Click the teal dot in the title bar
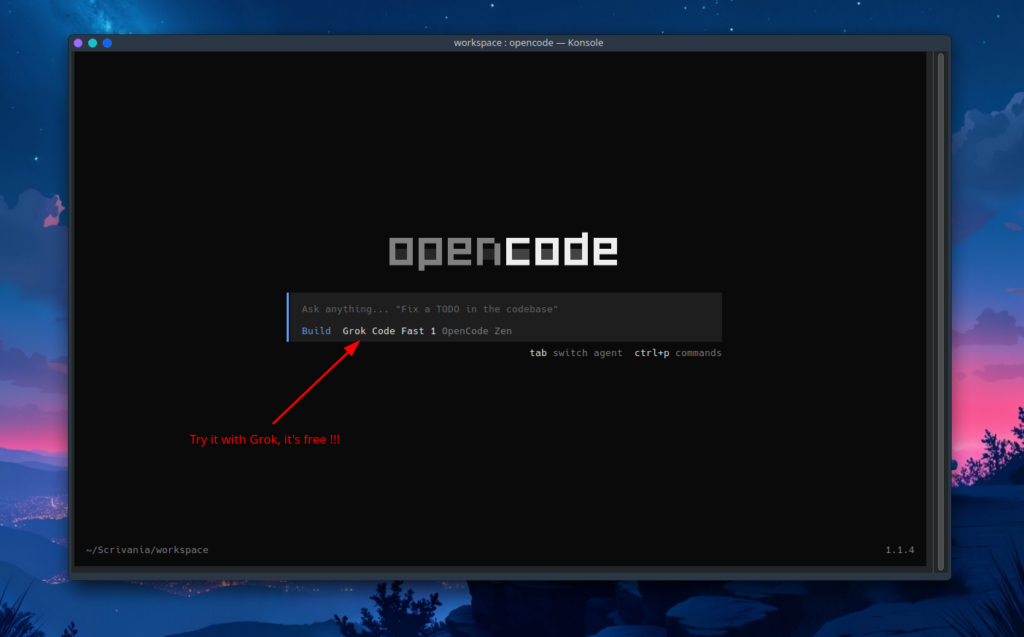The image size is (1024, 637). (93, 43)
